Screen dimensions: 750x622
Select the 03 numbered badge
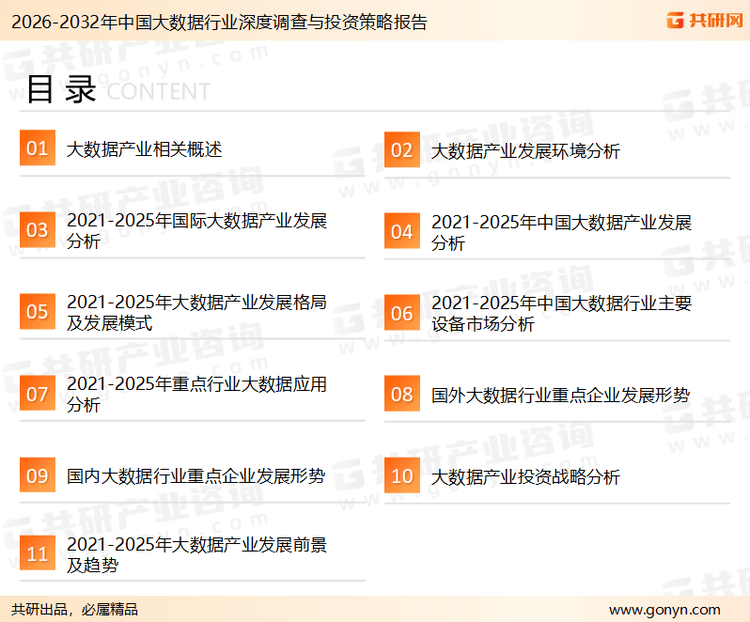pos(37,231)
